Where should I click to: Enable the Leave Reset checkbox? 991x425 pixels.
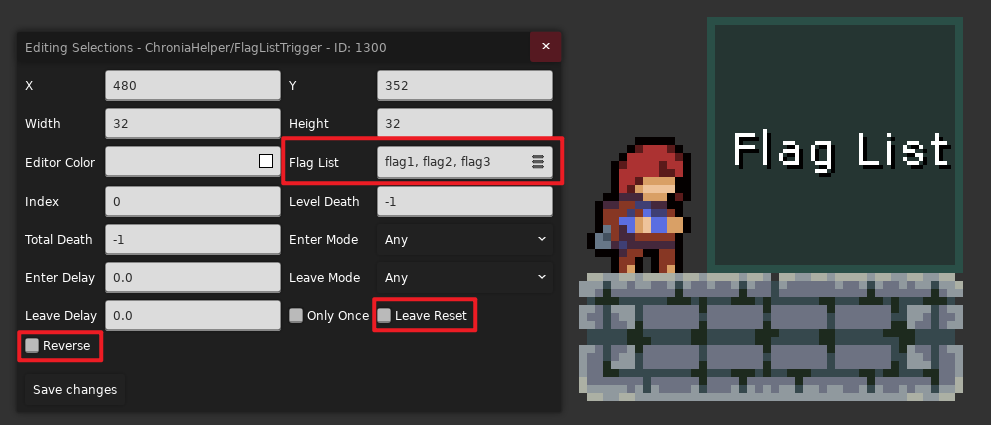click(384, 315)
